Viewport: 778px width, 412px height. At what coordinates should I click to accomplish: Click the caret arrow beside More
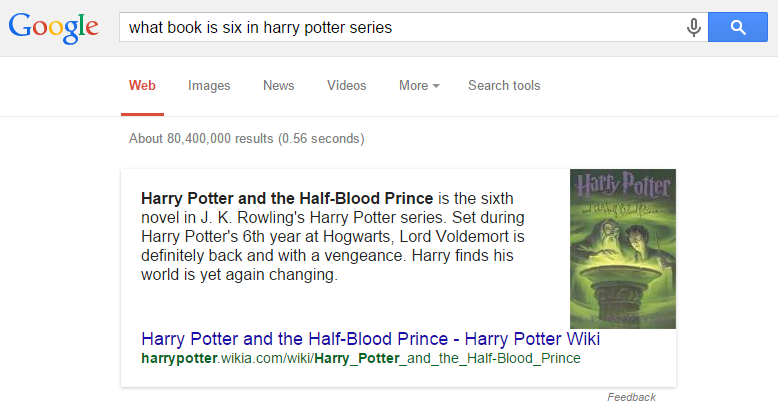tap(436, 87)
